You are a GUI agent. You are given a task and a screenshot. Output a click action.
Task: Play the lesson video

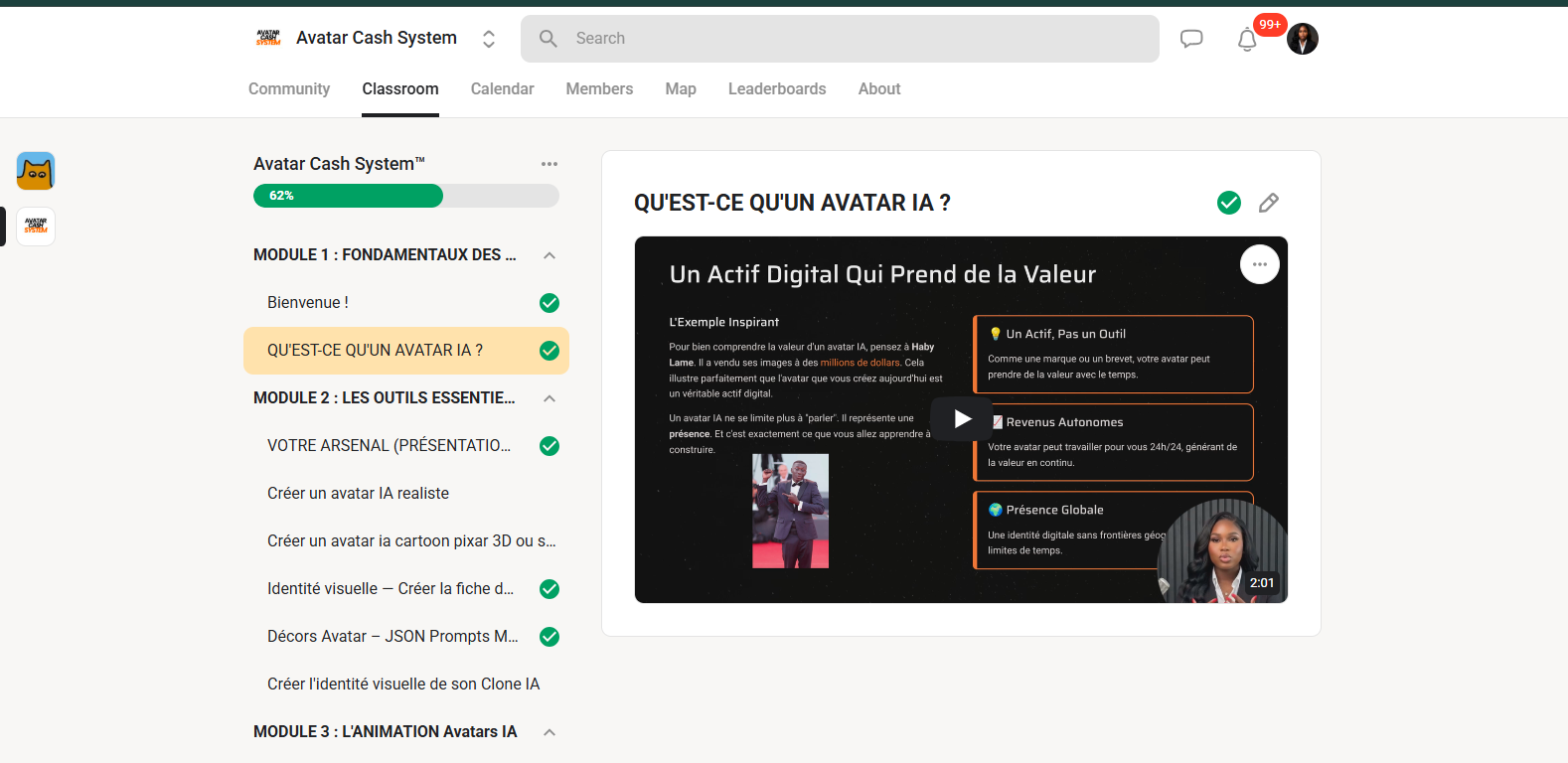point(962,419)
